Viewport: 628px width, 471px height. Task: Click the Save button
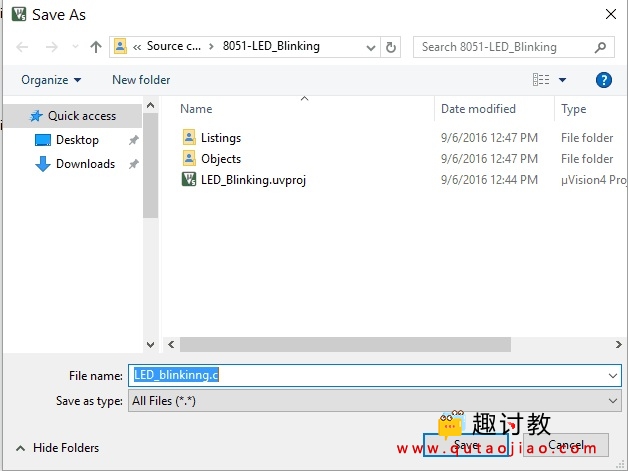tap(466, 445)
